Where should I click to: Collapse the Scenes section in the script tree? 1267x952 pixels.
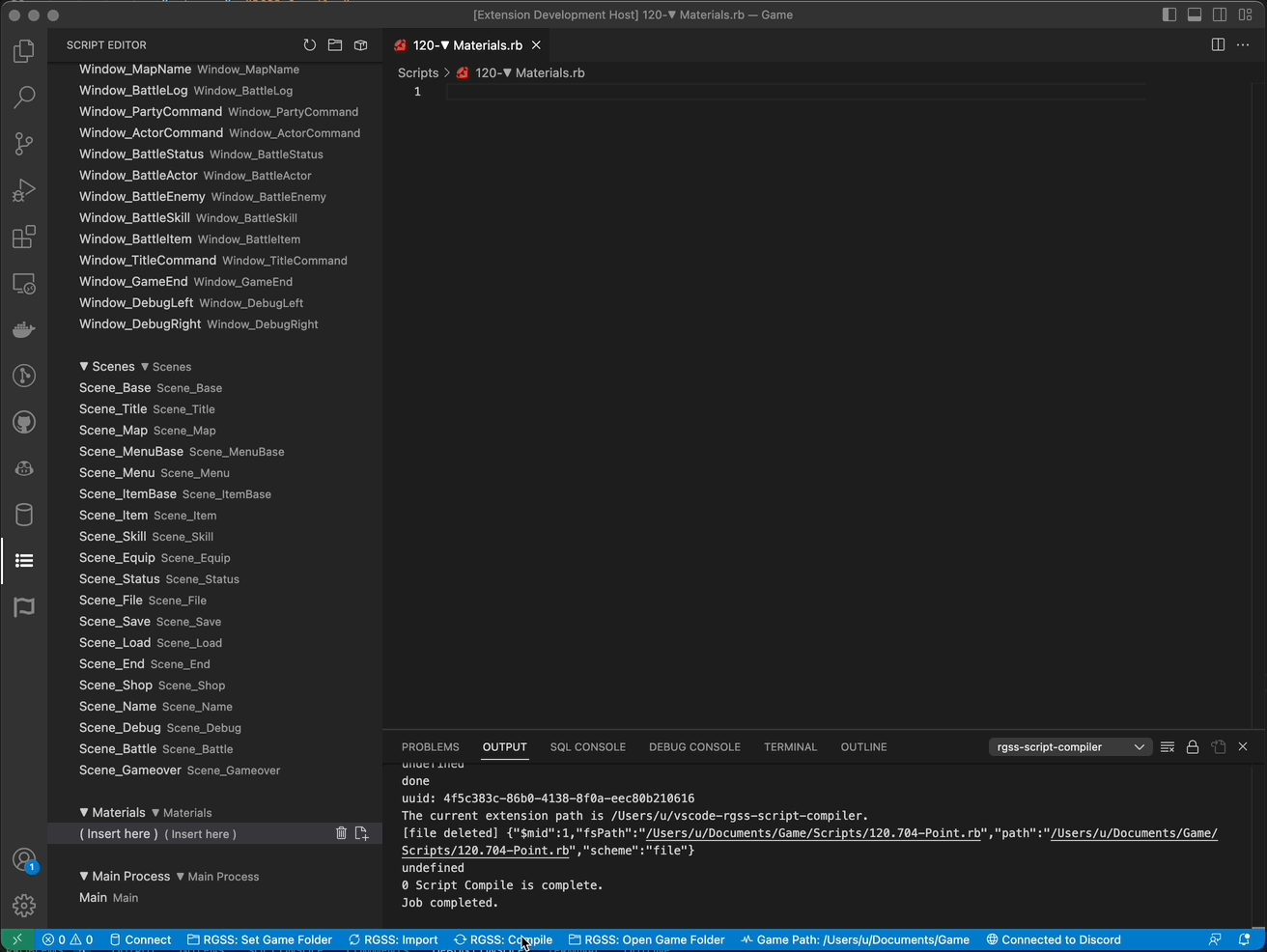click(x=86, y=366)
